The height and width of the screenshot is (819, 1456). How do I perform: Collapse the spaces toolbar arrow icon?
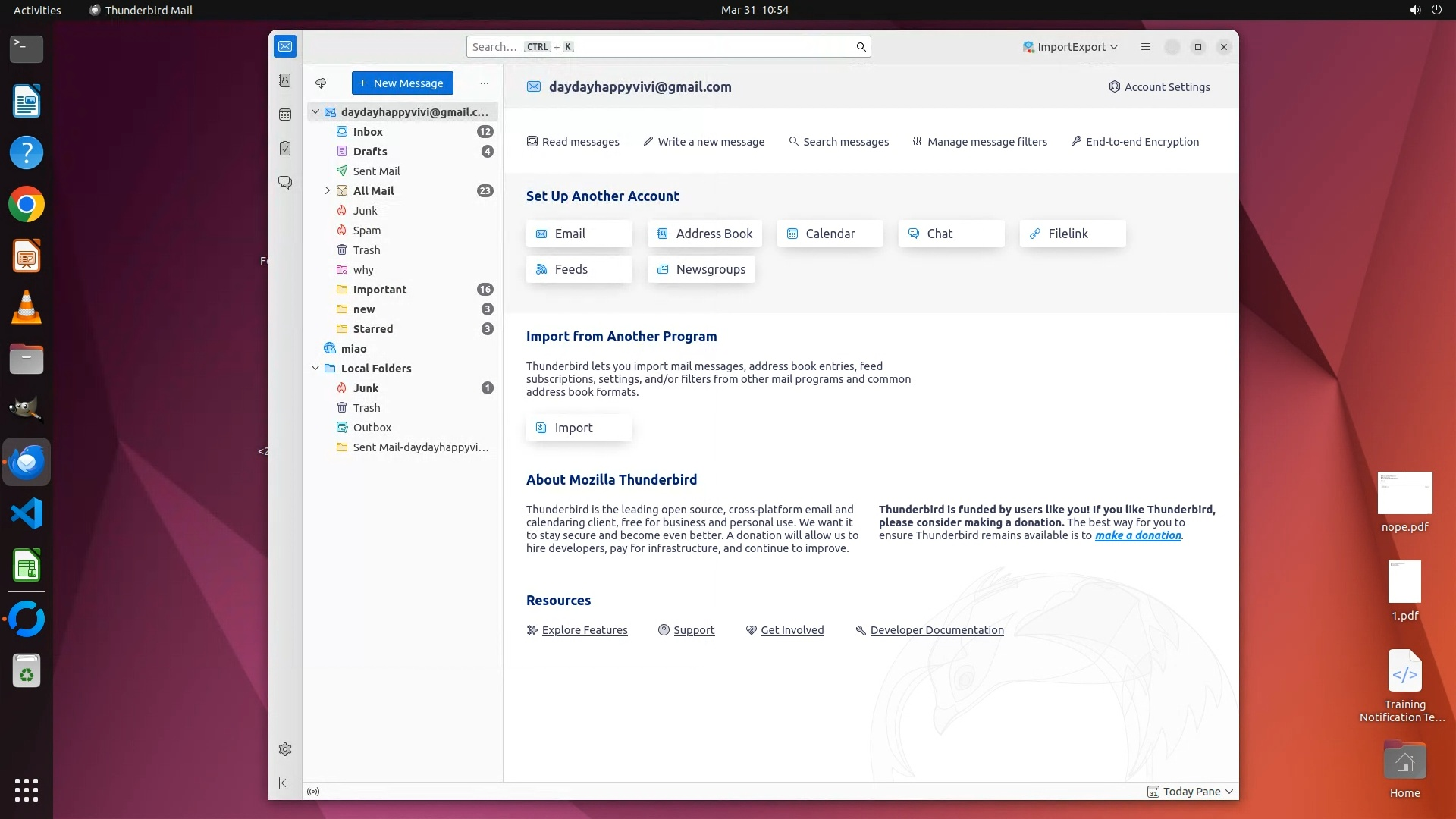click(285, 783)
